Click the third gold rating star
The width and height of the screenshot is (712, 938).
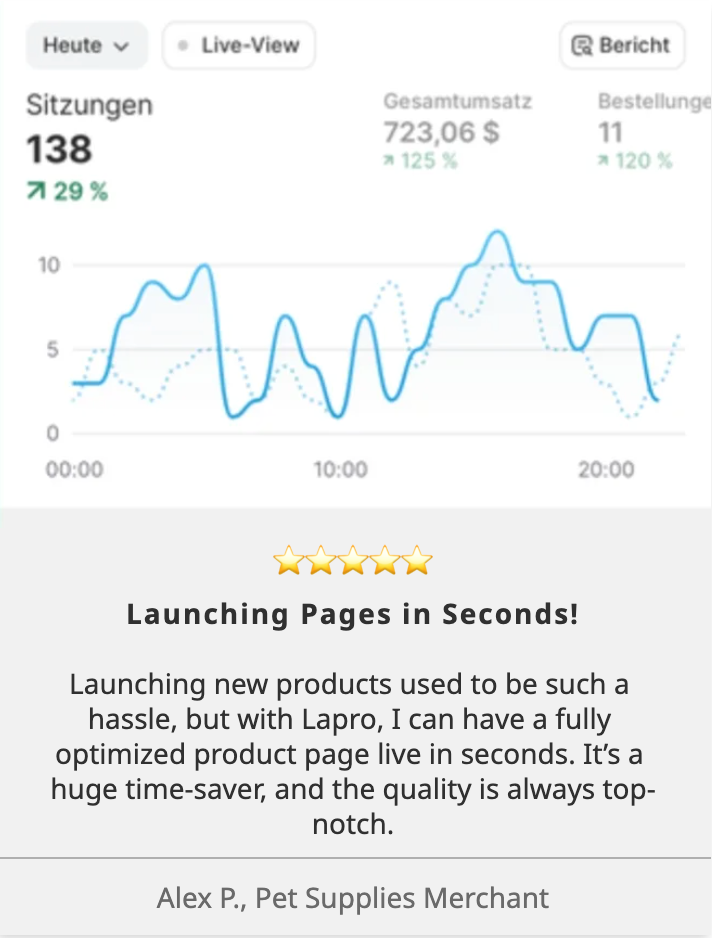coord(352,561)
